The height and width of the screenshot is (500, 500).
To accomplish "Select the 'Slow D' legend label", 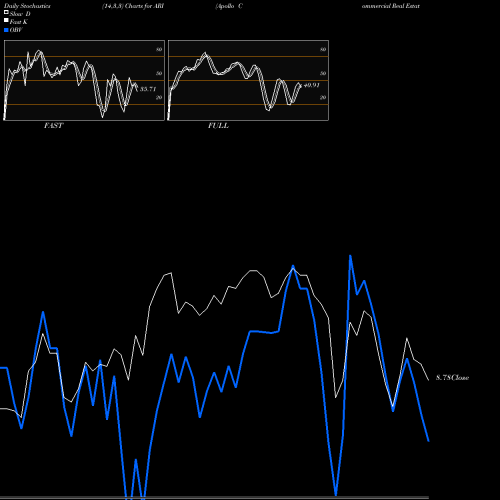I will (x=20, y=14).
